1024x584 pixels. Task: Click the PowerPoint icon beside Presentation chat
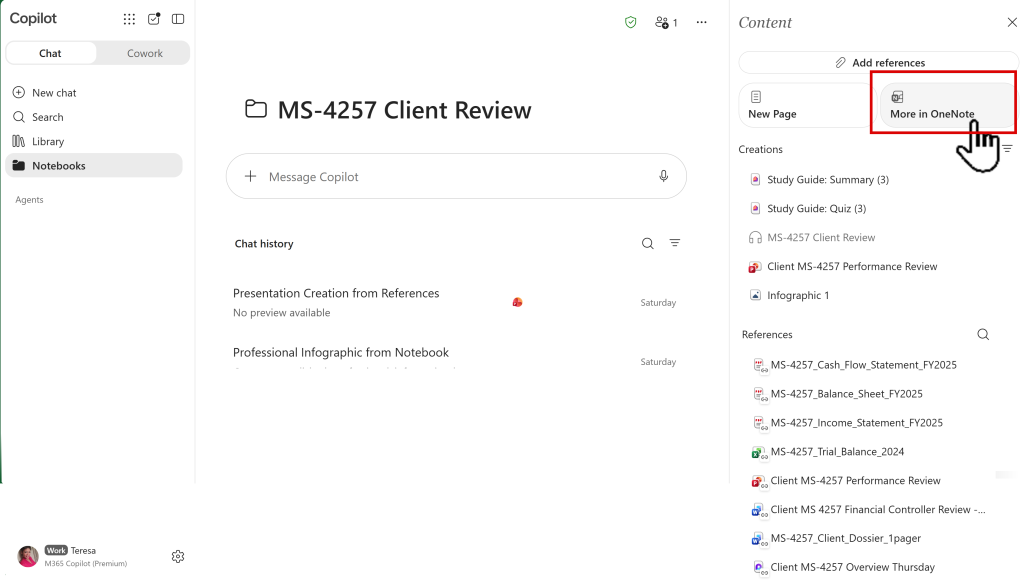[517, 302]
